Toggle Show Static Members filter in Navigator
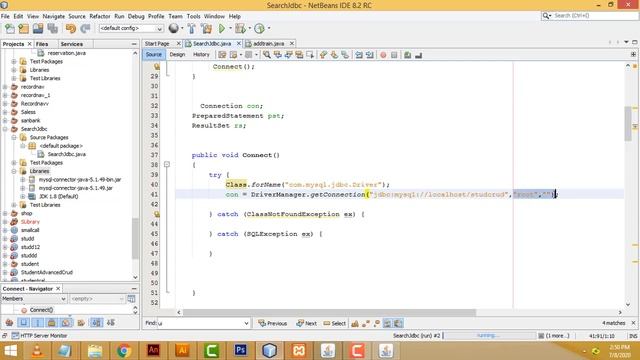 click(38, 322)
